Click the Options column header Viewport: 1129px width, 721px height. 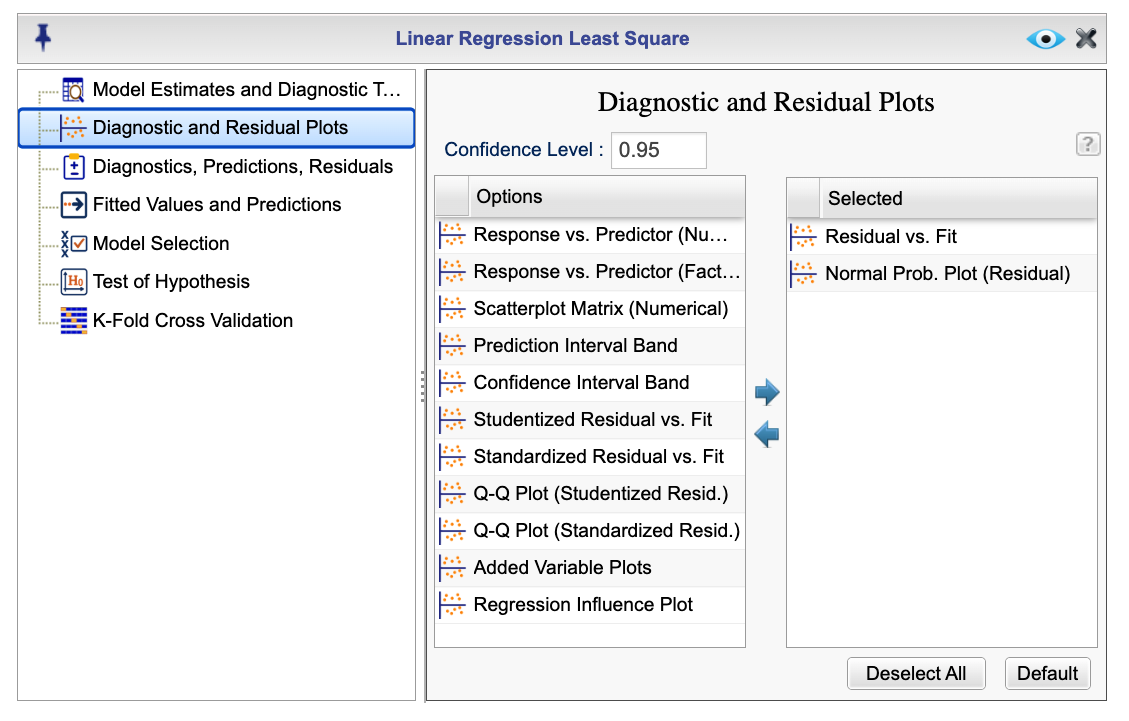click(x=606, y=197)
